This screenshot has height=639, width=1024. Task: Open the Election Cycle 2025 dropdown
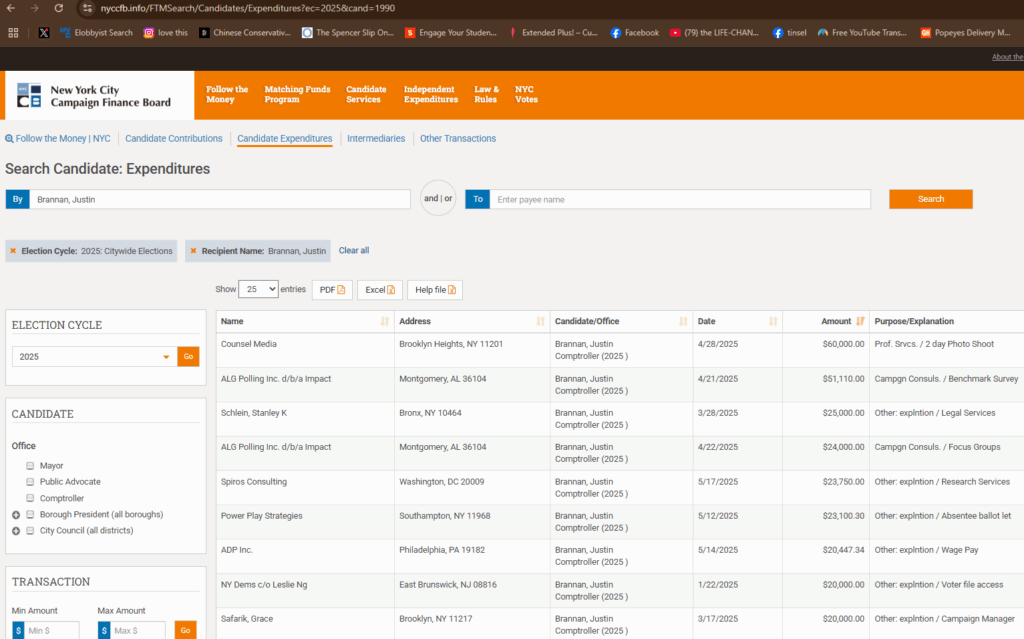(x=95, y=357)
